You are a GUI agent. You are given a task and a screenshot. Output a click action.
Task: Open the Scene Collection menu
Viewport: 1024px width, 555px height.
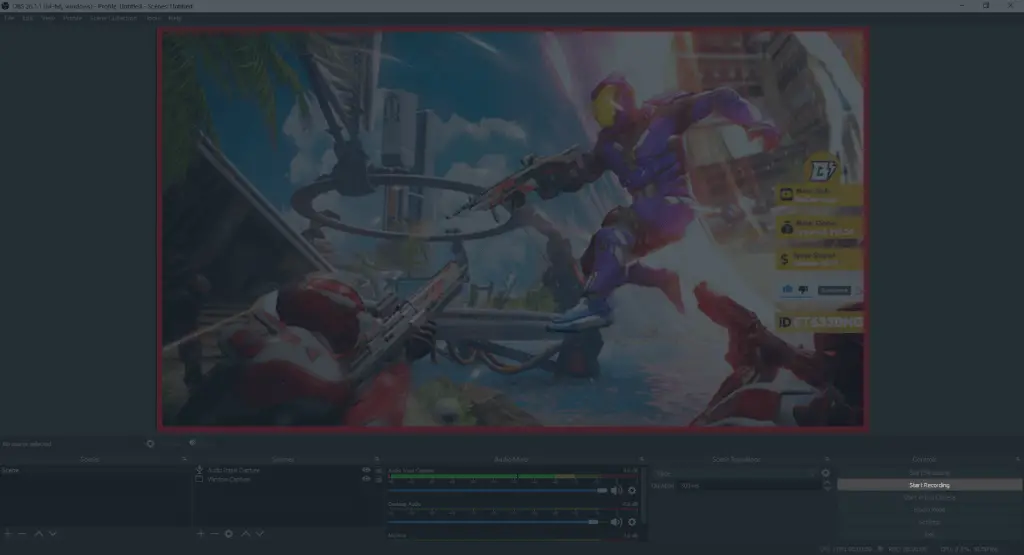pyautogui.click(x=114, y=18)
